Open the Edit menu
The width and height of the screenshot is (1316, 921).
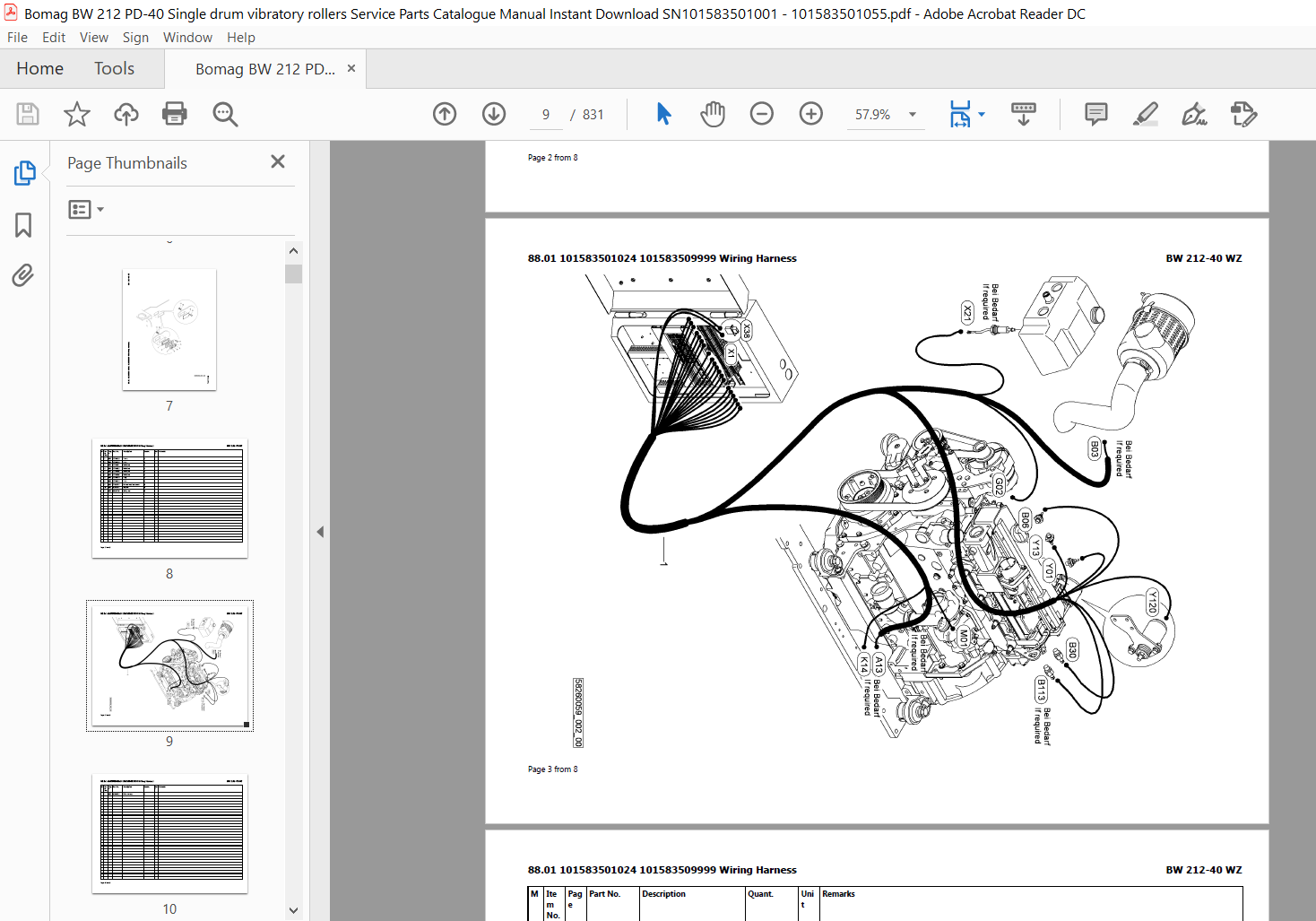click(54, 38)
